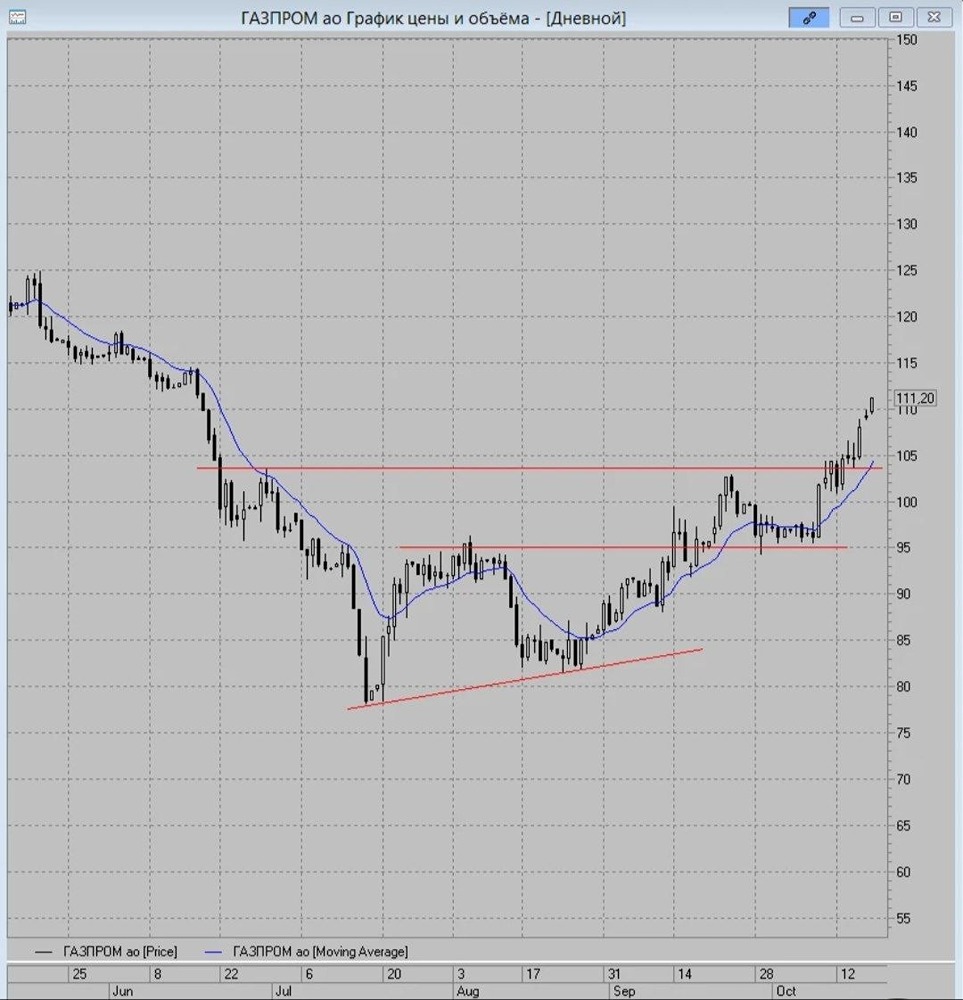
Task: Click the blue Moving Average legend line sample
Action: point(213,952)
